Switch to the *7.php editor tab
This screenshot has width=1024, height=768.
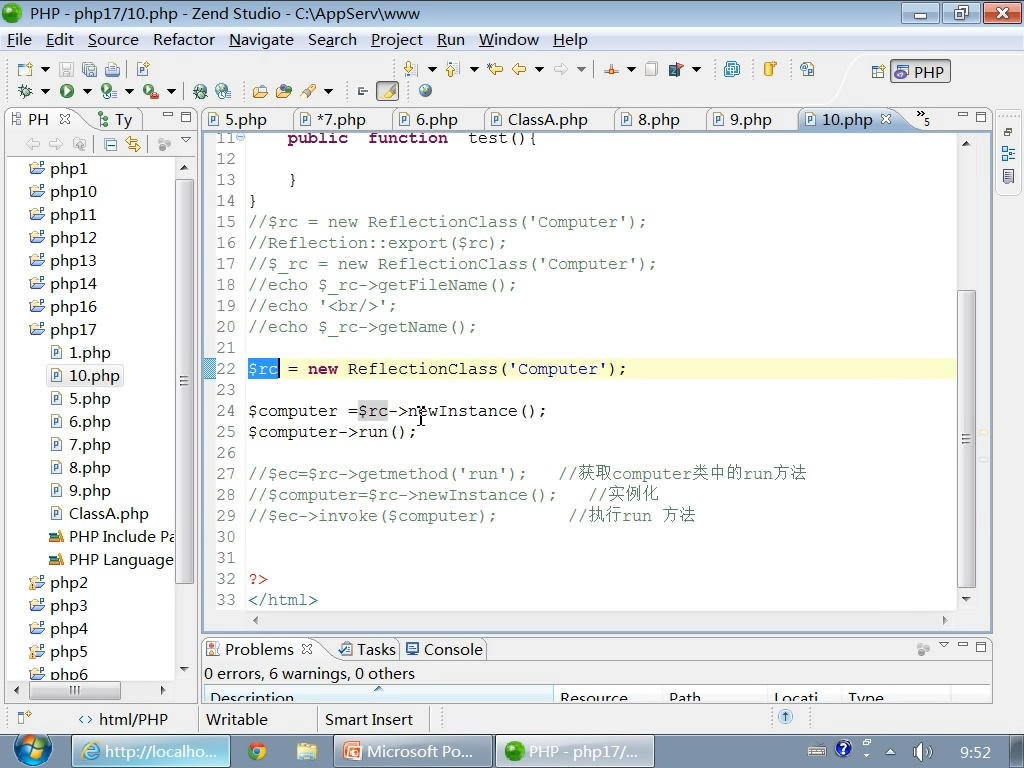tap(333, 120)
